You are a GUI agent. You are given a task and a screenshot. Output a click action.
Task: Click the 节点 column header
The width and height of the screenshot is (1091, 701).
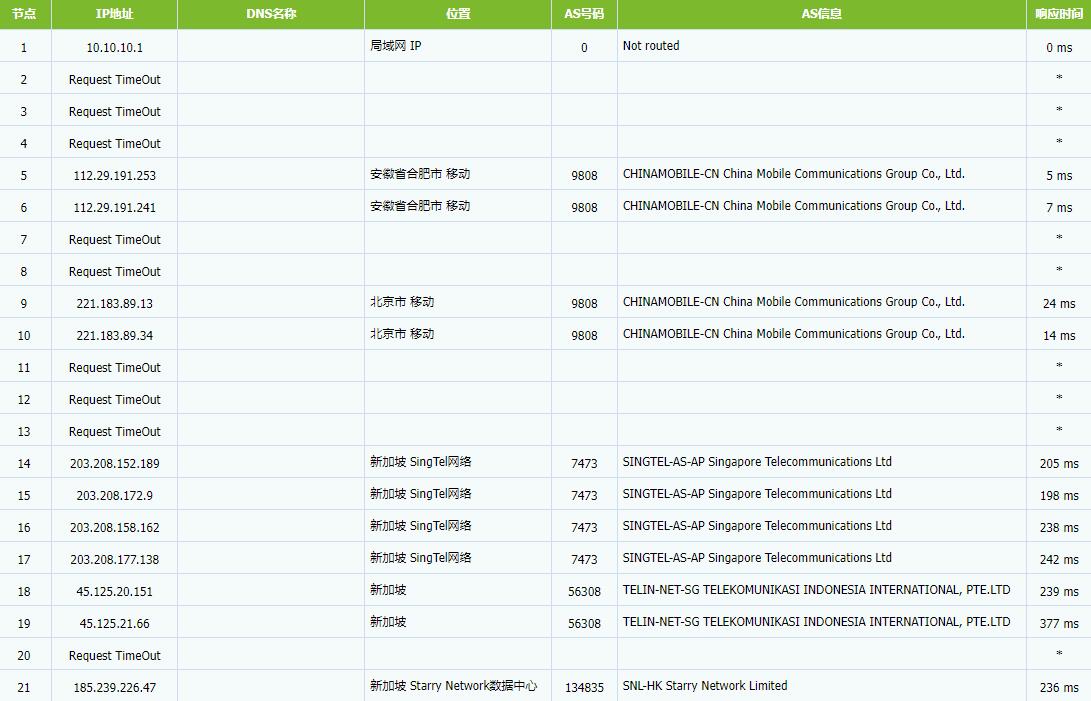(x=25, y=14)
